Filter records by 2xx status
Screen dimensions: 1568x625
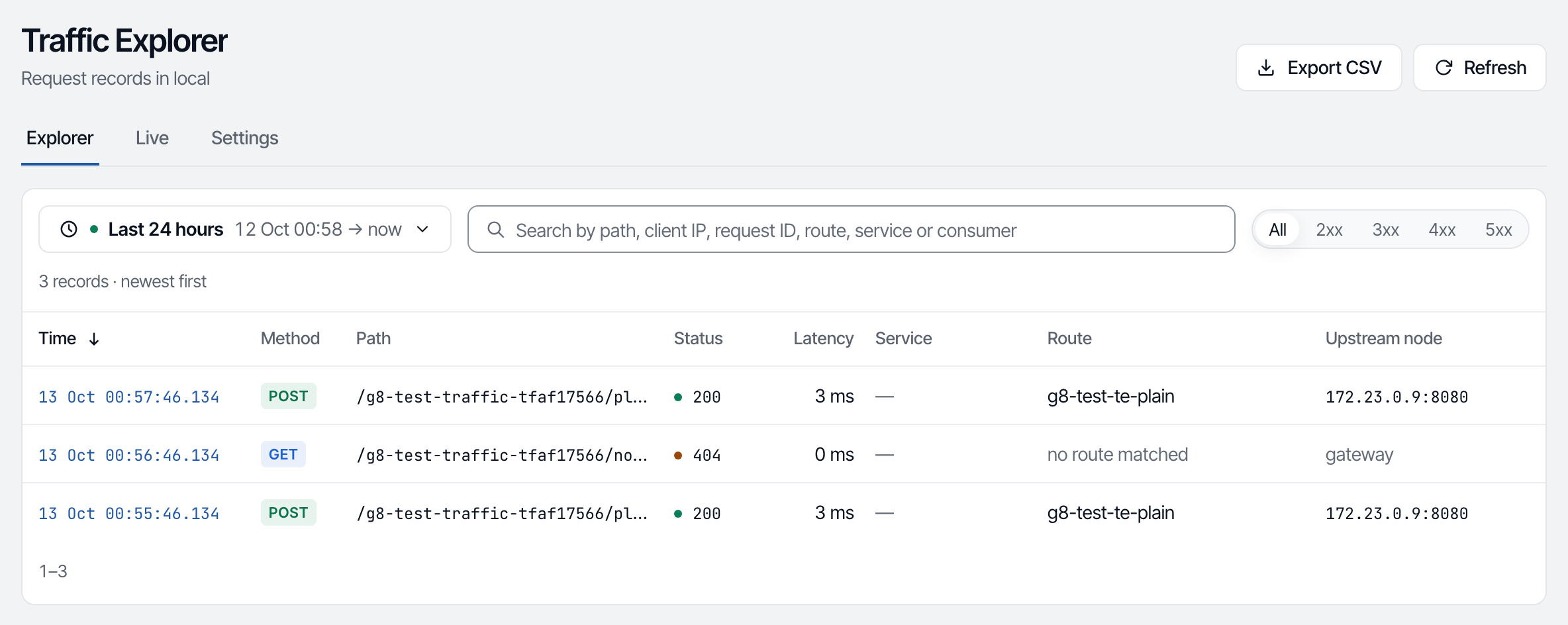(x=1329, y=230)
